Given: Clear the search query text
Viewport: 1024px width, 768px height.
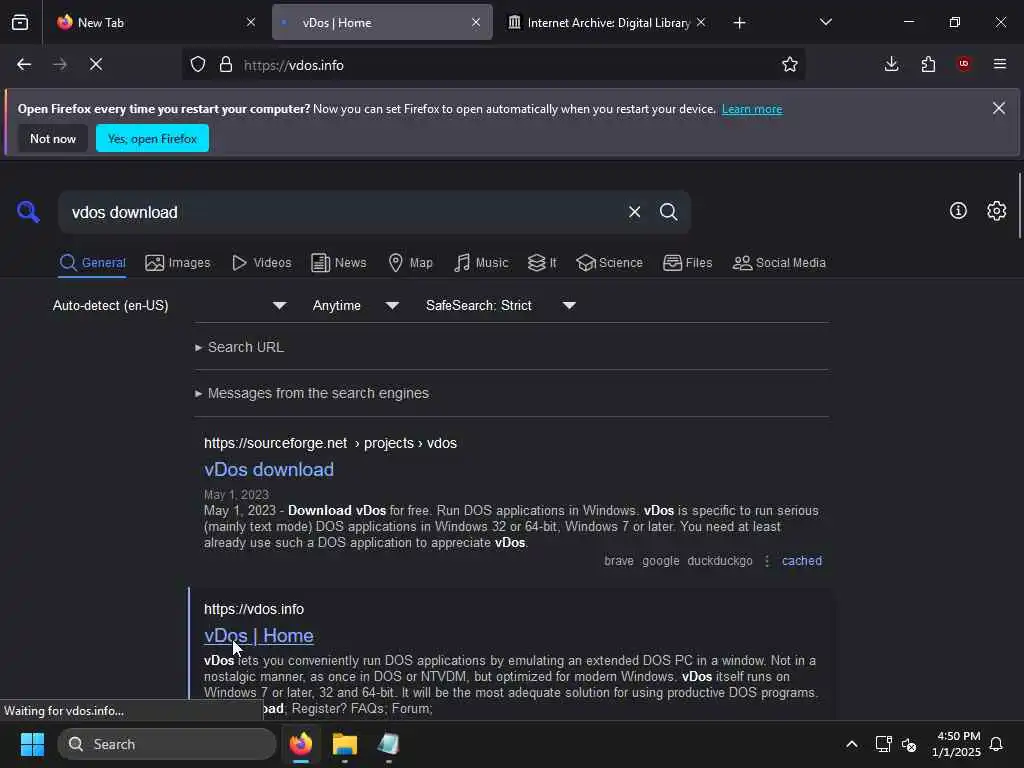Looking at the screenshot, I should pyautogui.click(x=634, y=212).
